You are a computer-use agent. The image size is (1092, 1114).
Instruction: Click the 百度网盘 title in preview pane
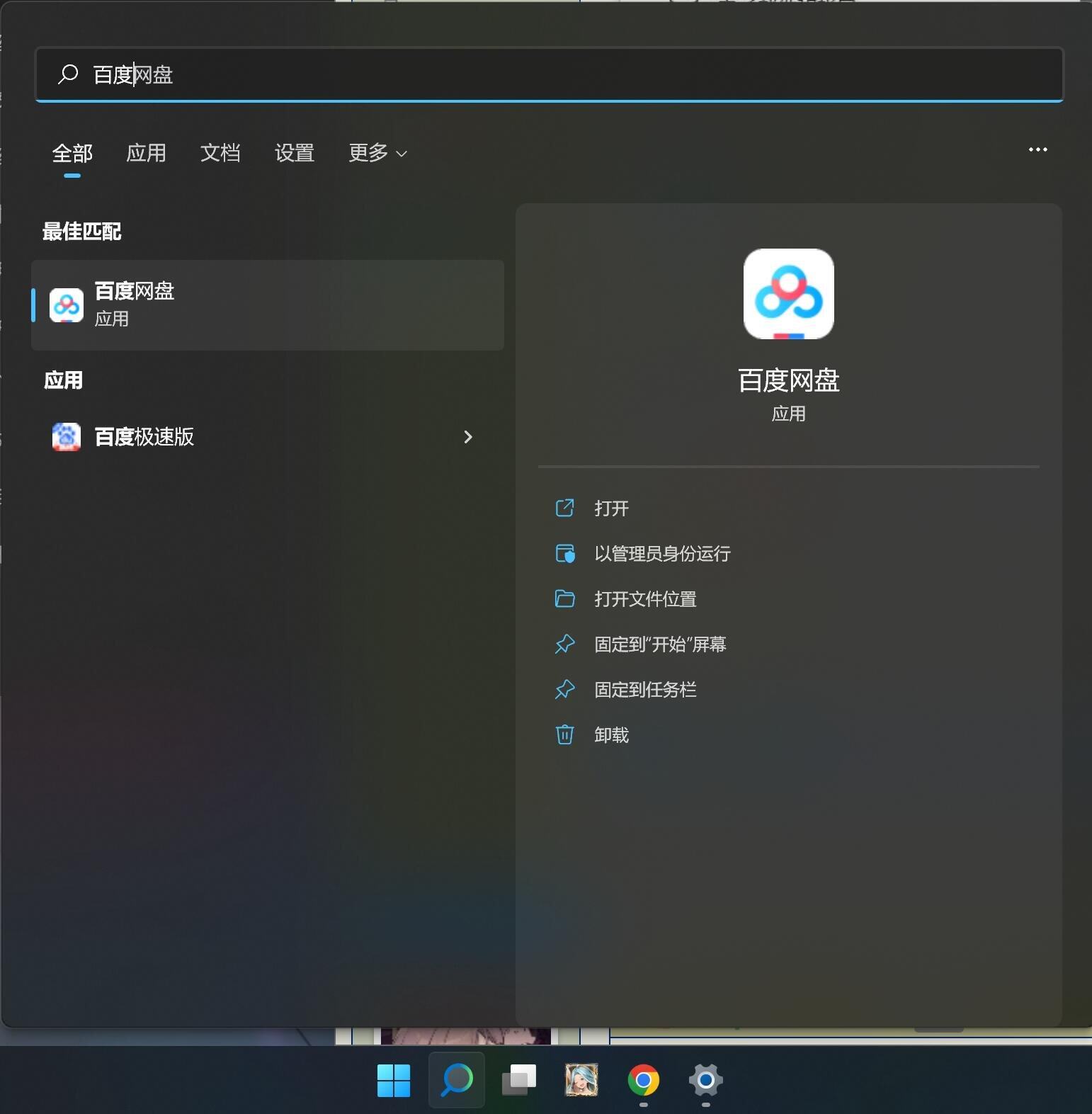789,381
